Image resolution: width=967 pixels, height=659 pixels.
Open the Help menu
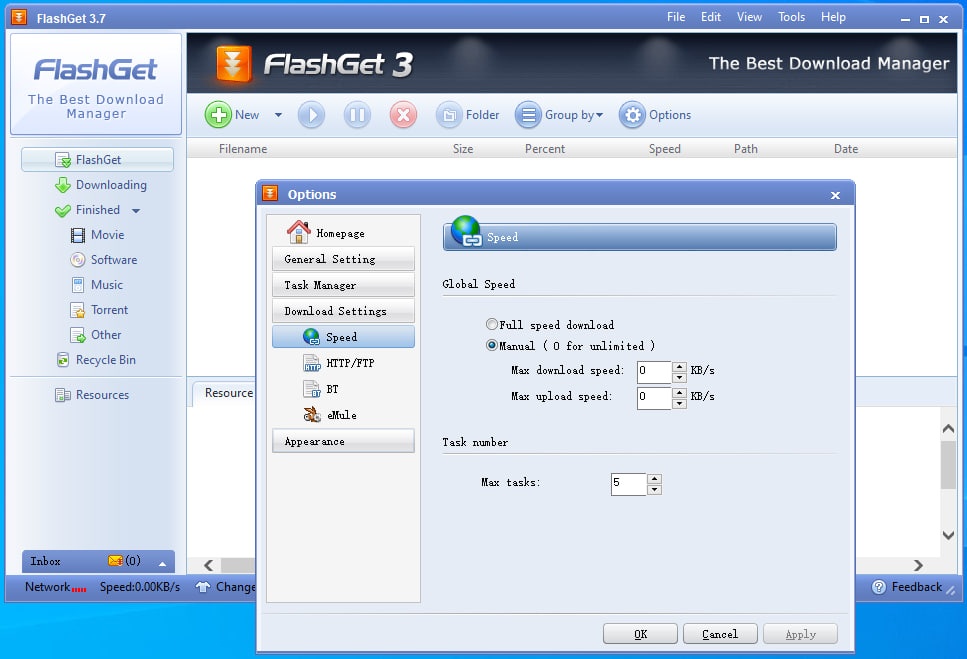coord(833,17)
